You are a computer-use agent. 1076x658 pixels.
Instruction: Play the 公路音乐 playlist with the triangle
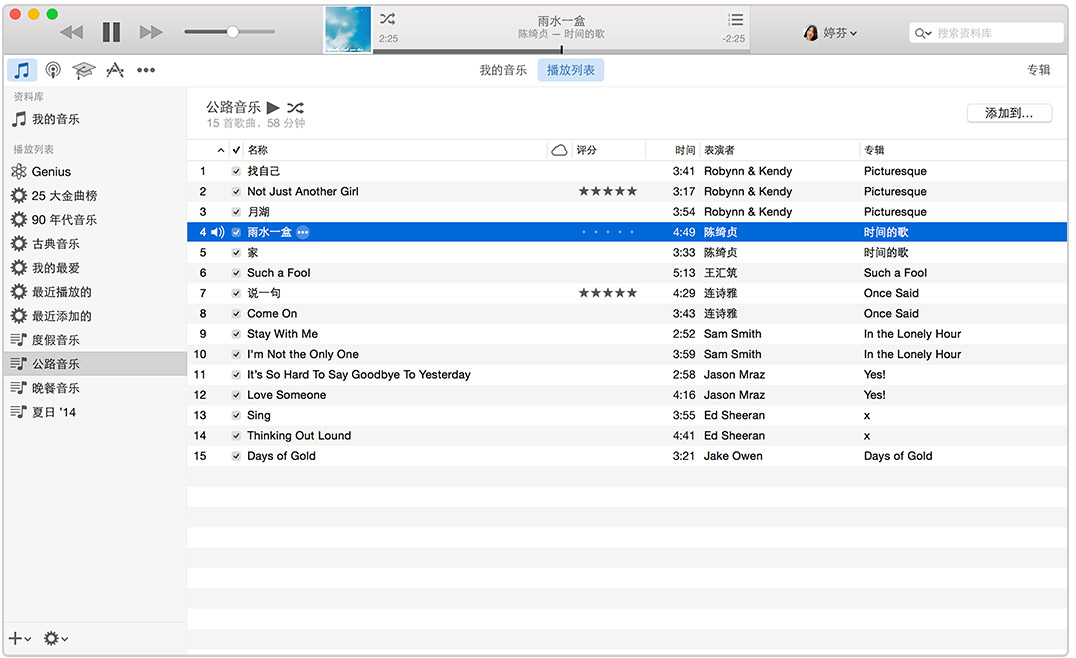coord(272,107)
